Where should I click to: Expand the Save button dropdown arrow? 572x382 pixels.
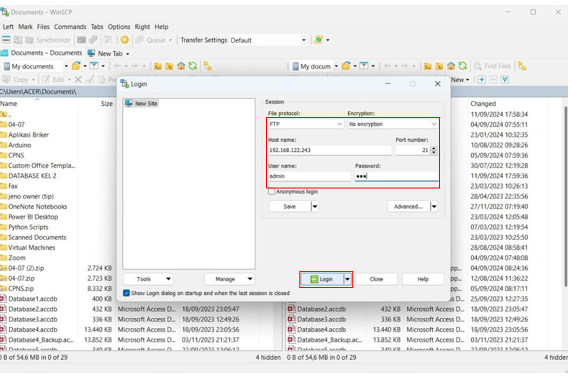[x=315, y=207]
